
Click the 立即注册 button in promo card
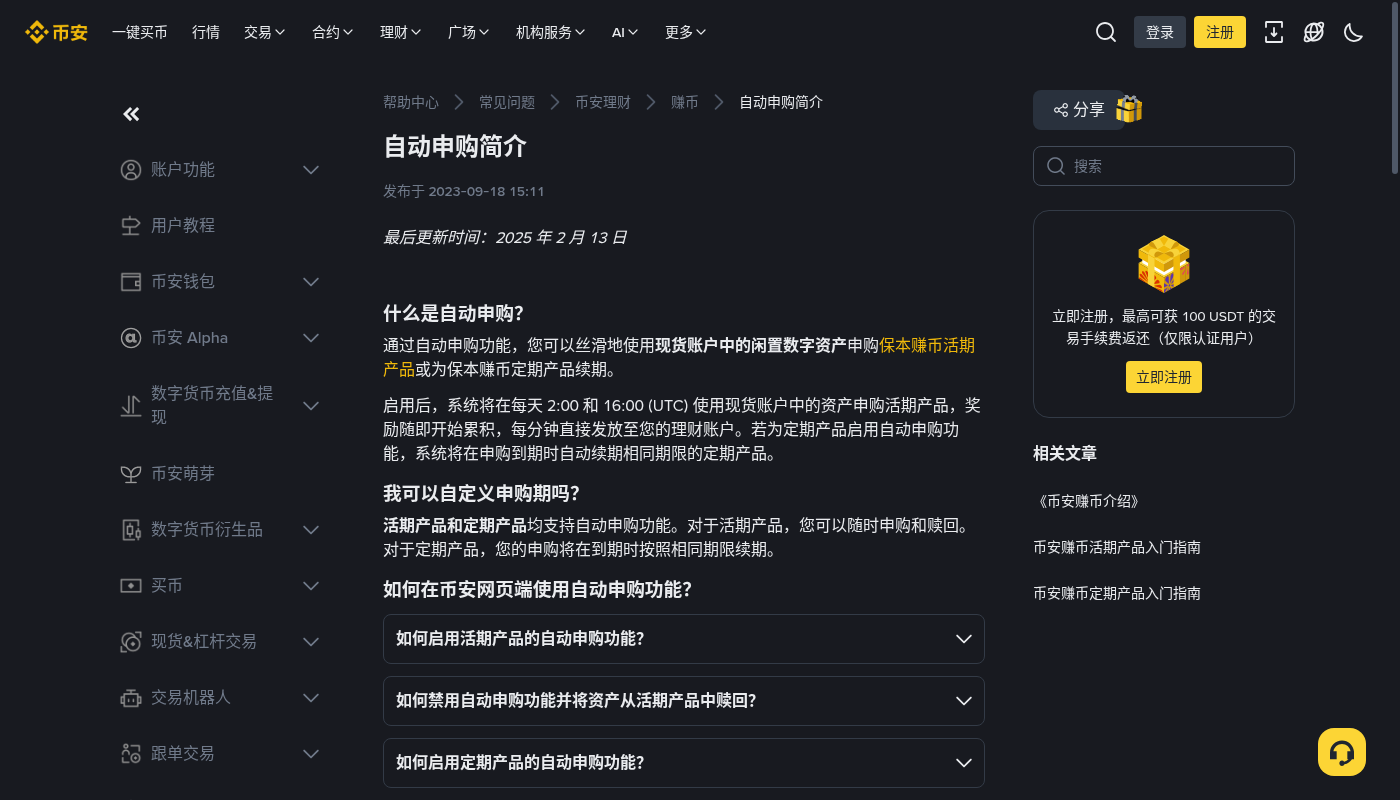1164,377
